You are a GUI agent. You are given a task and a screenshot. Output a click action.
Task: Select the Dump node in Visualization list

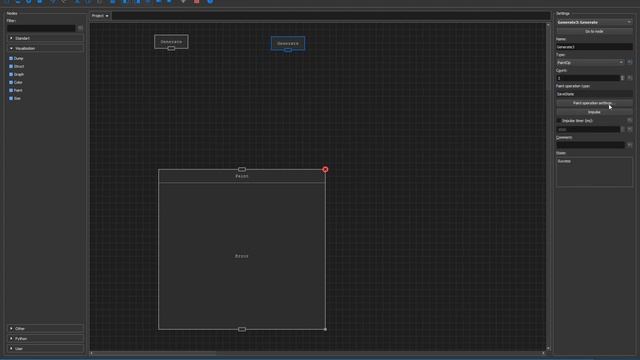coord(16,58)
